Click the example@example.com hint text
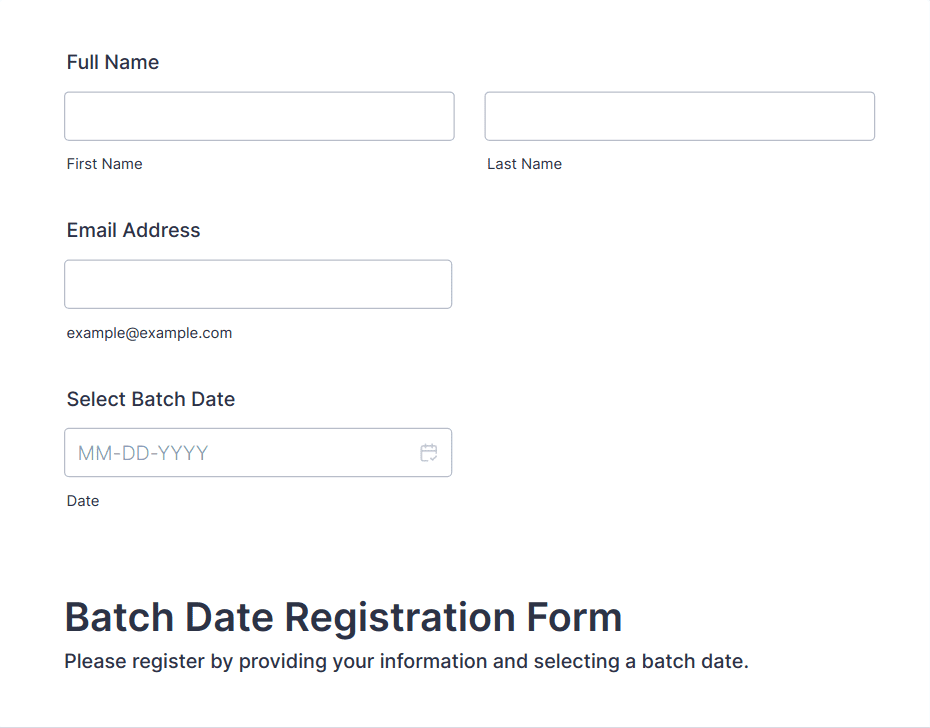Screen dimensions: 930x728 [x=149, y=333]
